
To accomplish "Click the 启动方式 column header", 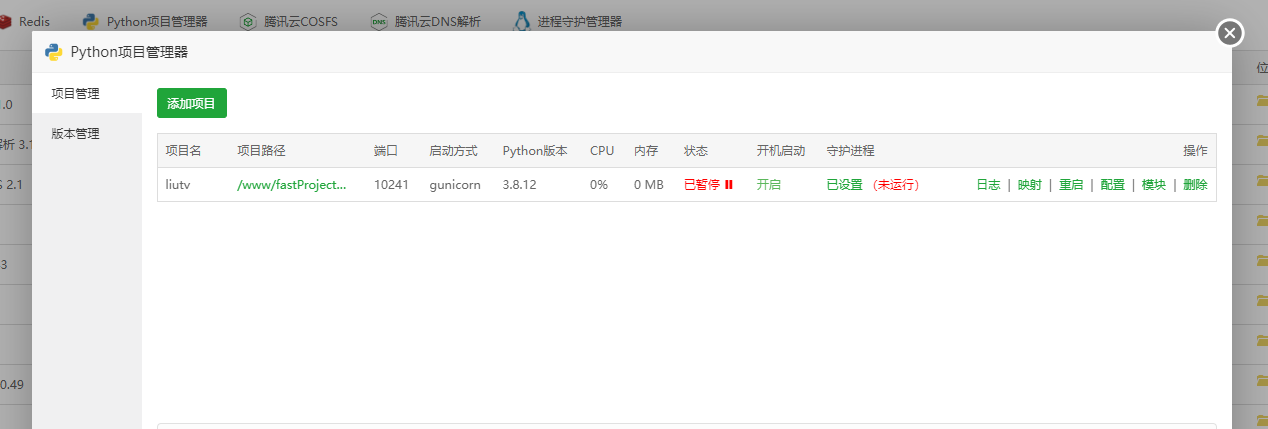I will coord(453,151).
